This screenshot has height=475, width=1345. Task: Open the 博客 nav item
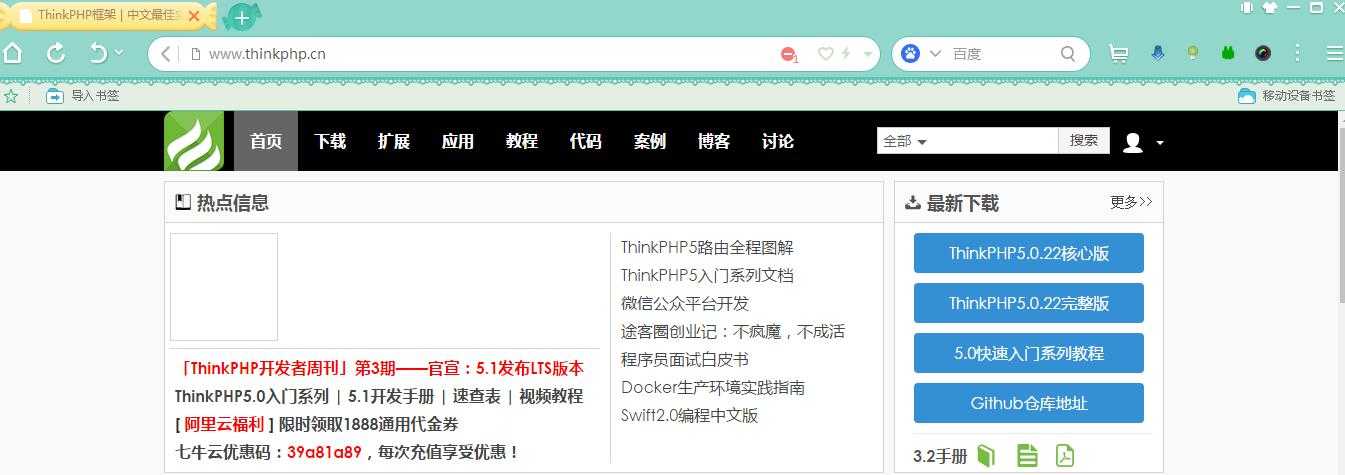pos(714,141)
